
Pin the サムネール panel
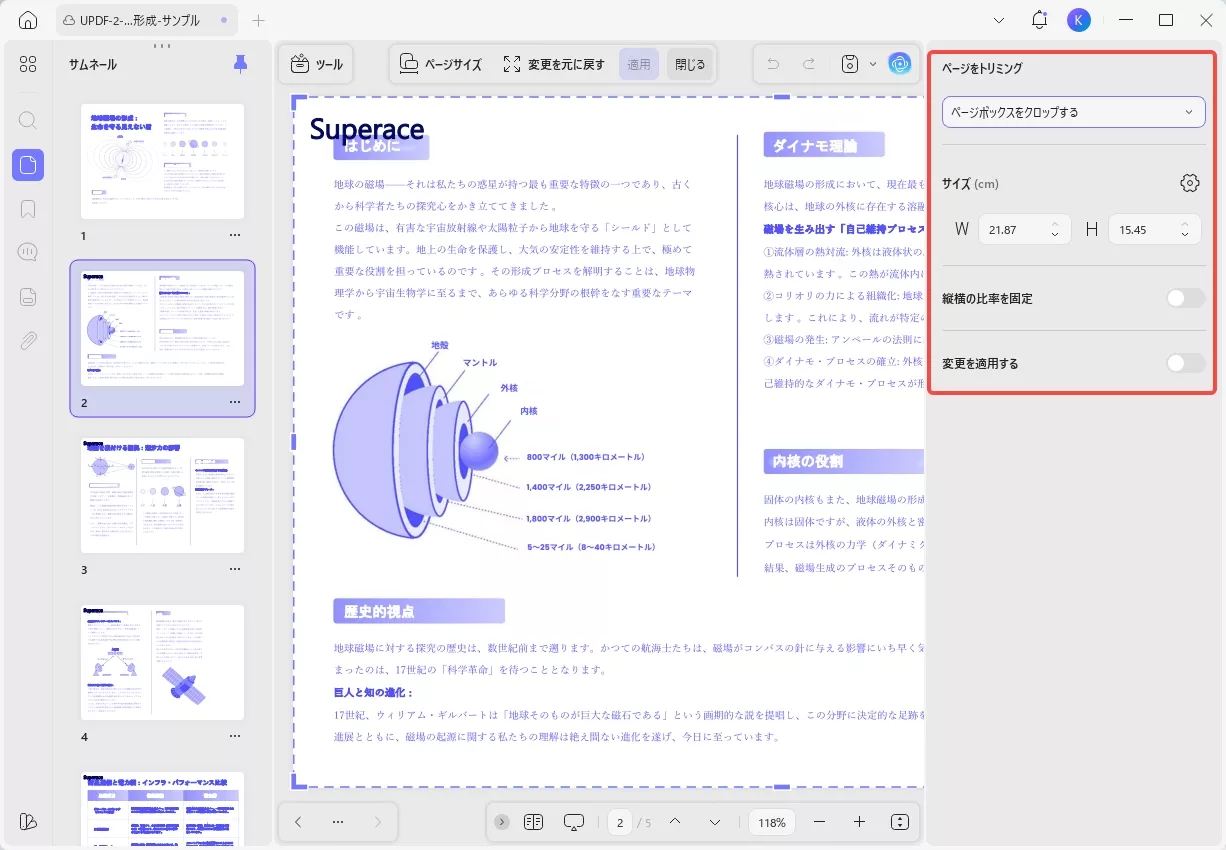(x=240, y=64)
